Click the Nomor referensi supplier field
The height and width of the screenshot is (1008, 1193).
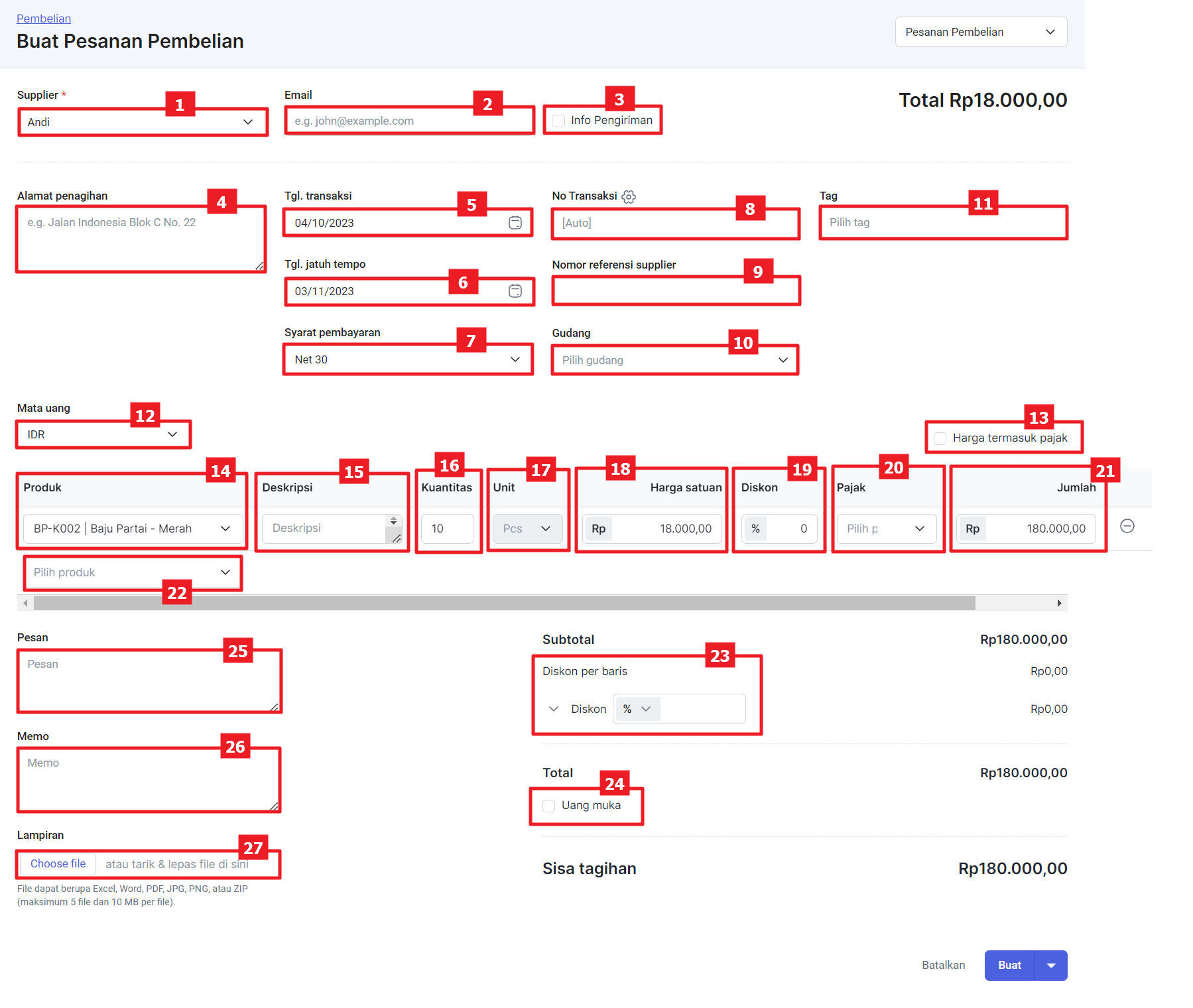675,291
